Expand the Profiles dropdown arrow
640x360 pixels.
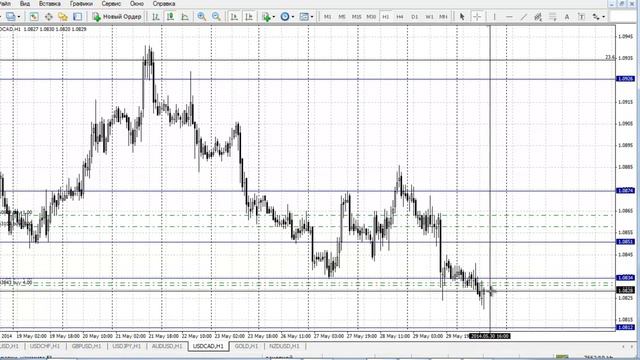(x=19, y=17)
